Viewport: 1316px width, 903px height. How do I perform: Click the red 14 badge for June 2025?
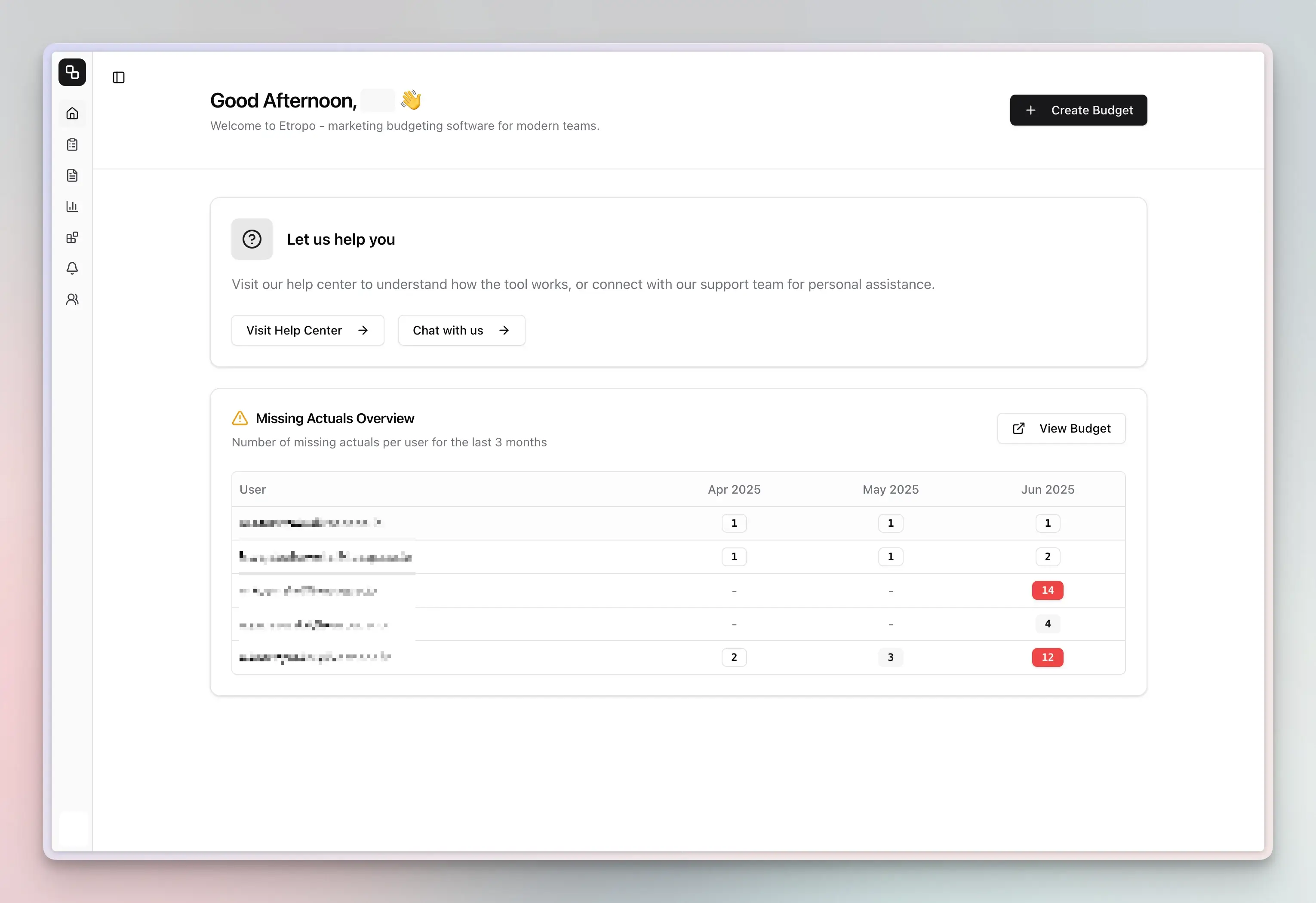pos(1047,590)
